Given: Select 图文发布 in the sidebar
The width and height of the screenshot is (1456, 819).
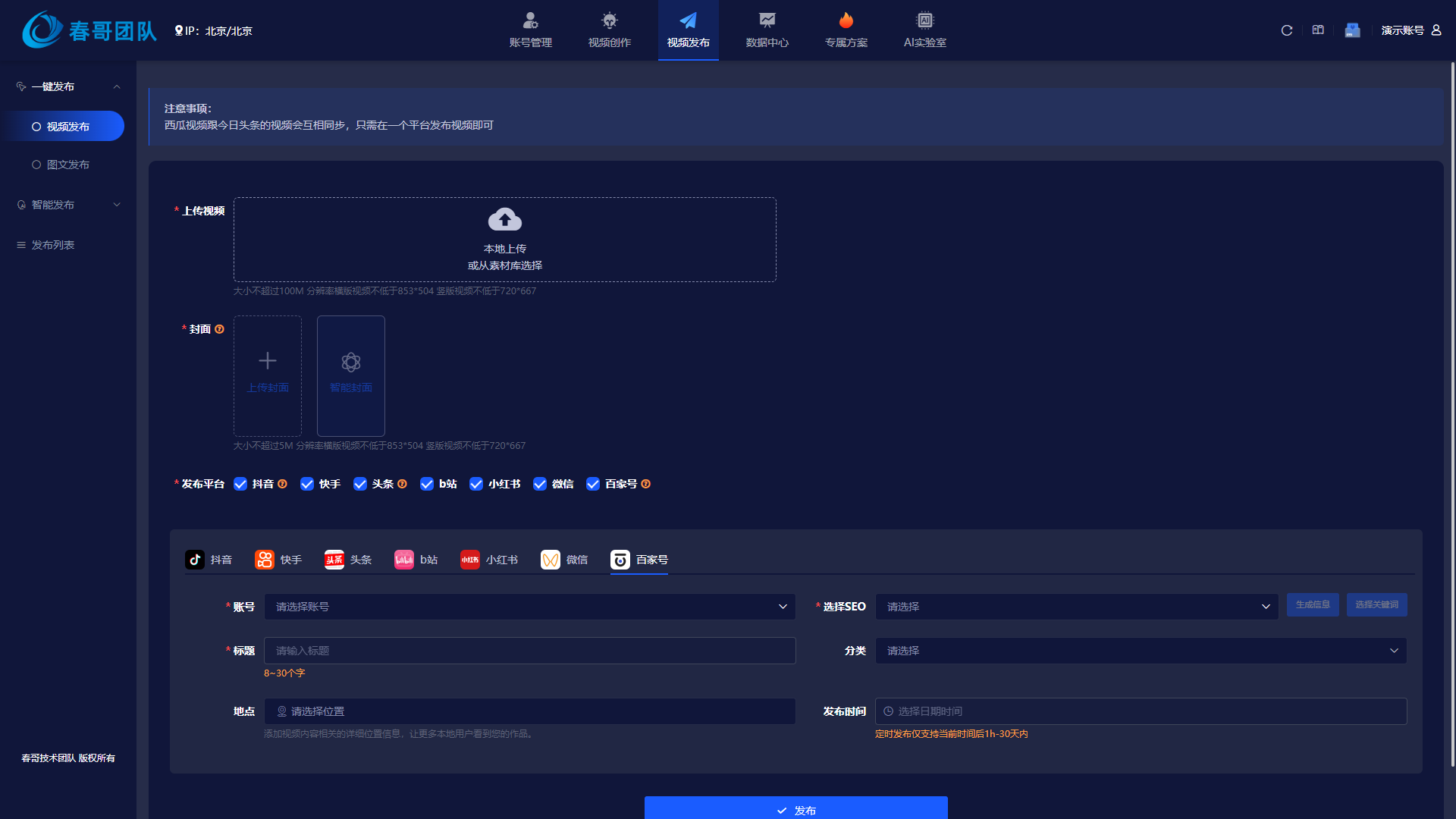Looking at the screenshot, I should (67, 165).
